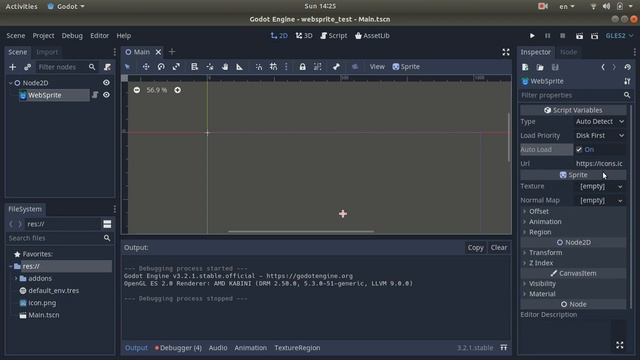
Task: Open the WebSprite attached script icon
Action: point(95,95)
